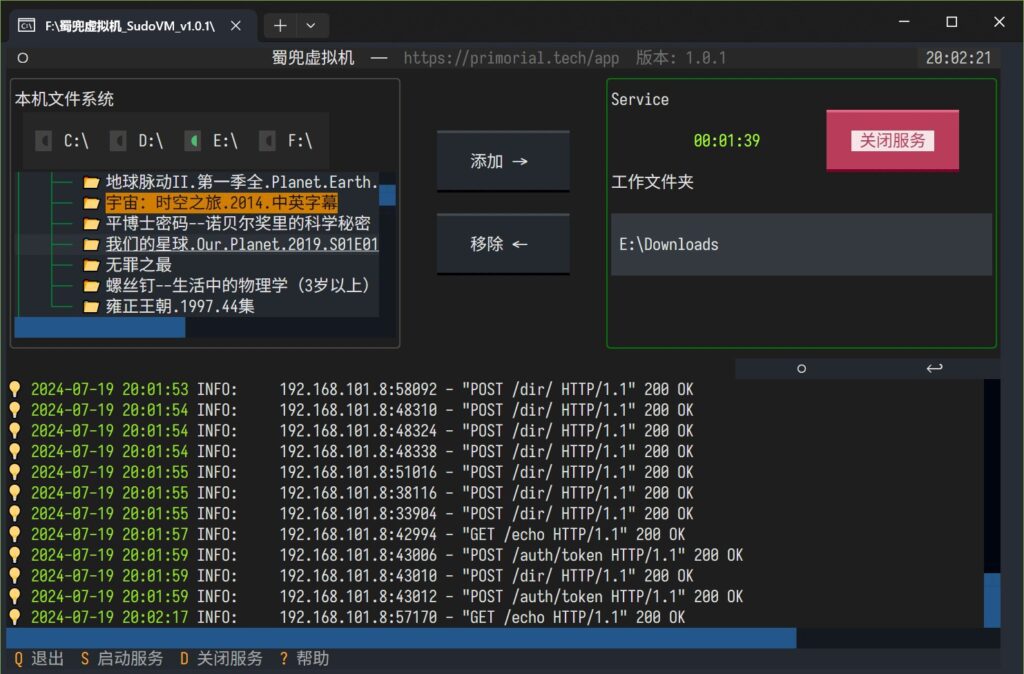Image resolution: width=1024 pixels, height=674 pixels.
Task: Switch to the D:\ drive
Action: [x=118, y=140]
